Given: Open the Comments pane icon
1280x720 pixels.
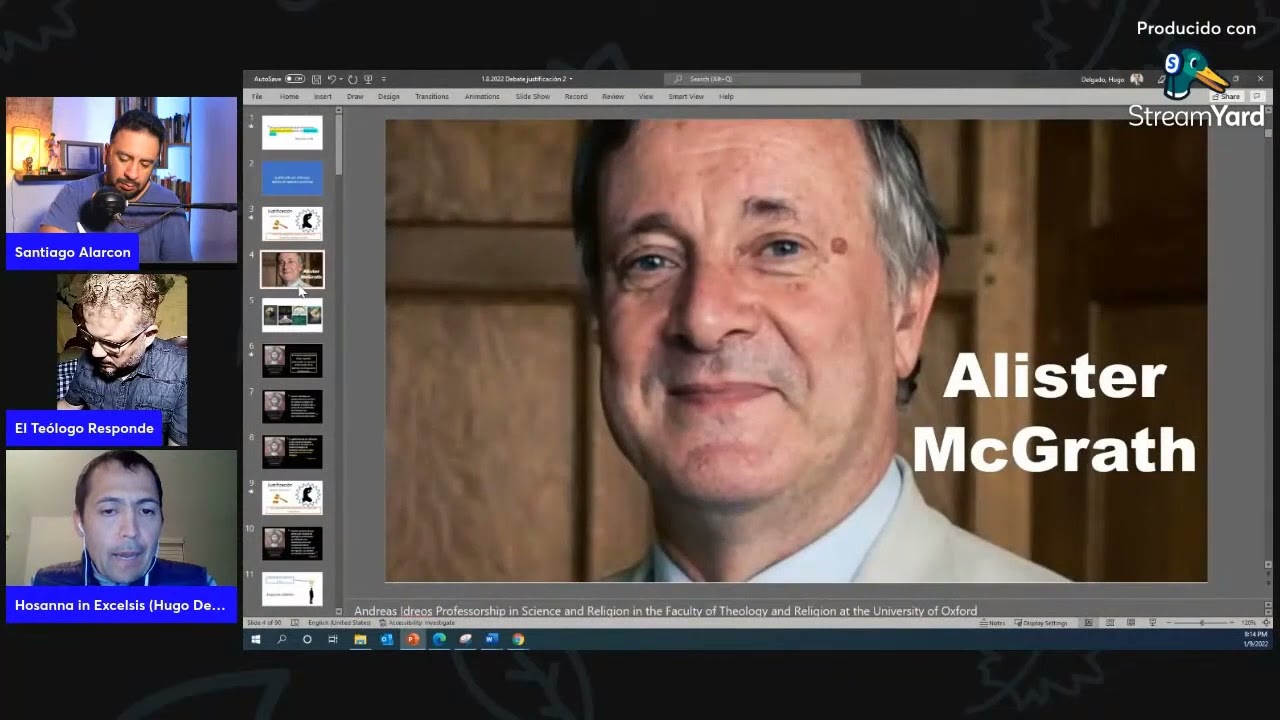Looking at the screenshot, I should coord(1257,96).
